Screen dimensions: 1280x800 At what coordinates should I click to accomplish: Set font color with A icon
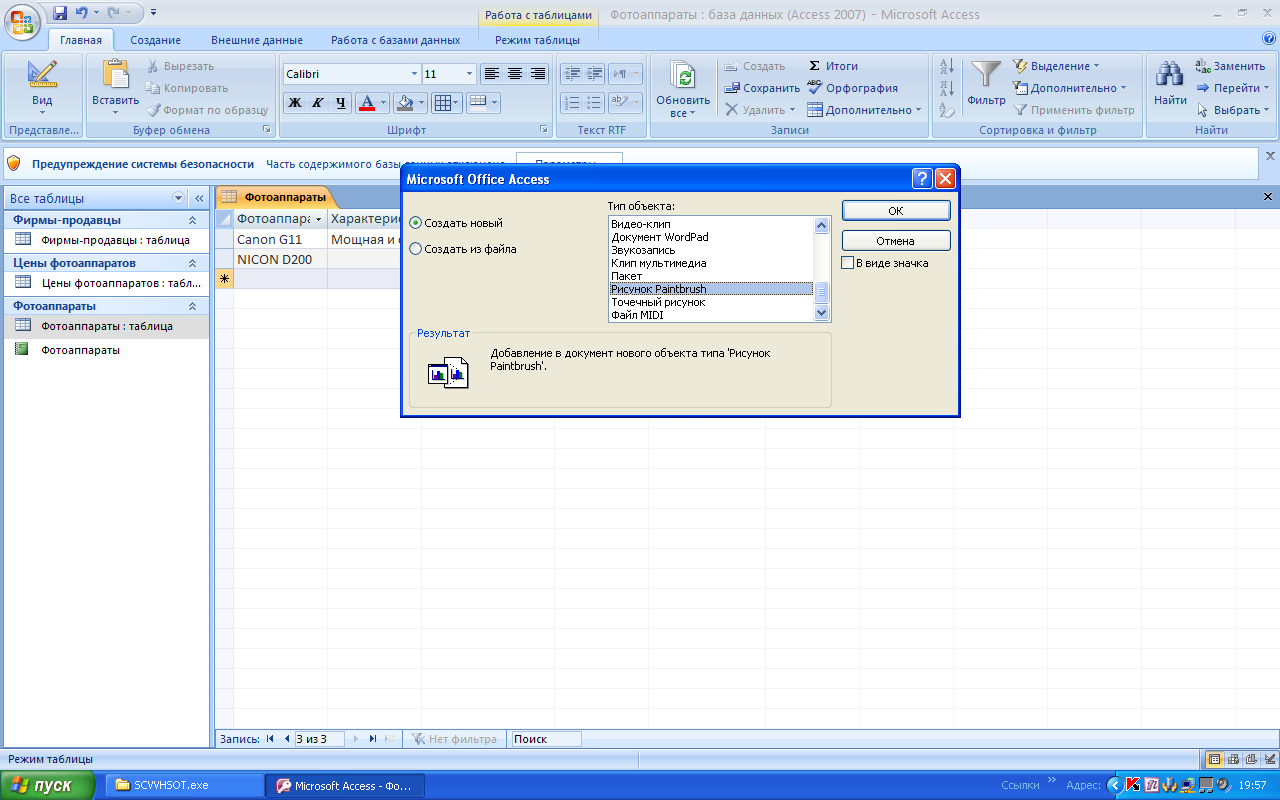coord(367,102)
